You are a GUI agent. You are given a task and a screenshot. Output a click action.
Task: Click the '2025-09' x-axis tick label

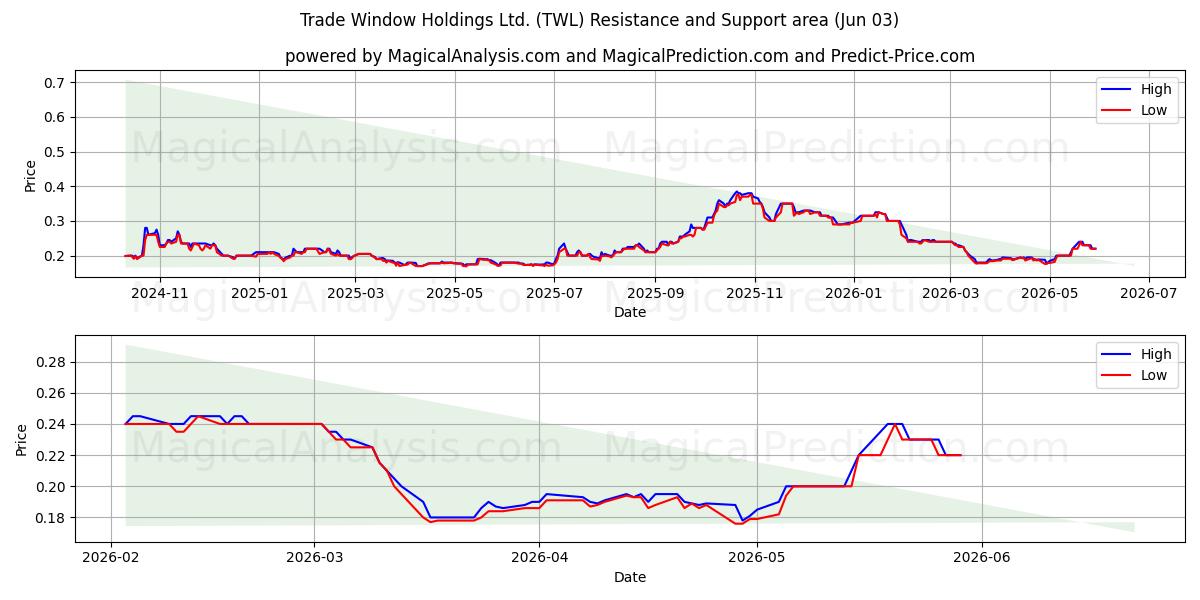coord(655,293)
